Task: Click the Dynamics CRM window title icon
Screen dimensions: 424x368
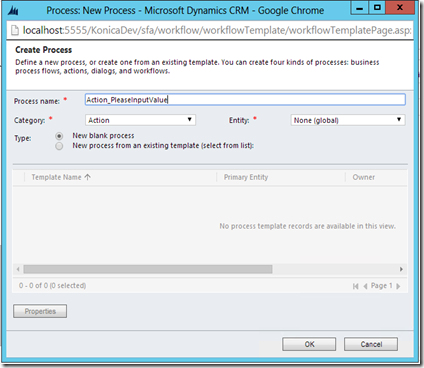Action: pos(13,11)
